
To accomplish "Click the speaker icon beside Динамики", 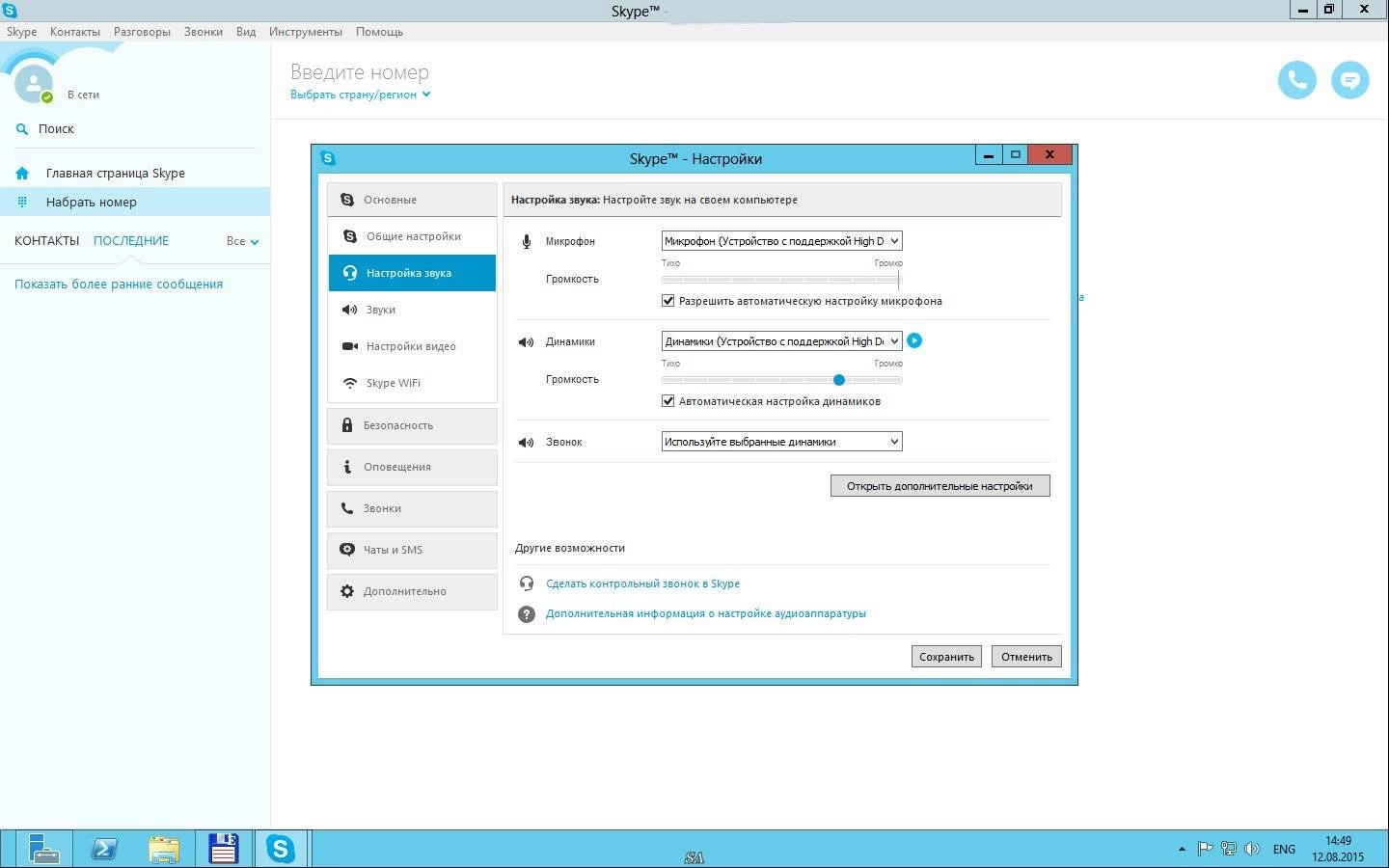I will (x=526, y=341).
